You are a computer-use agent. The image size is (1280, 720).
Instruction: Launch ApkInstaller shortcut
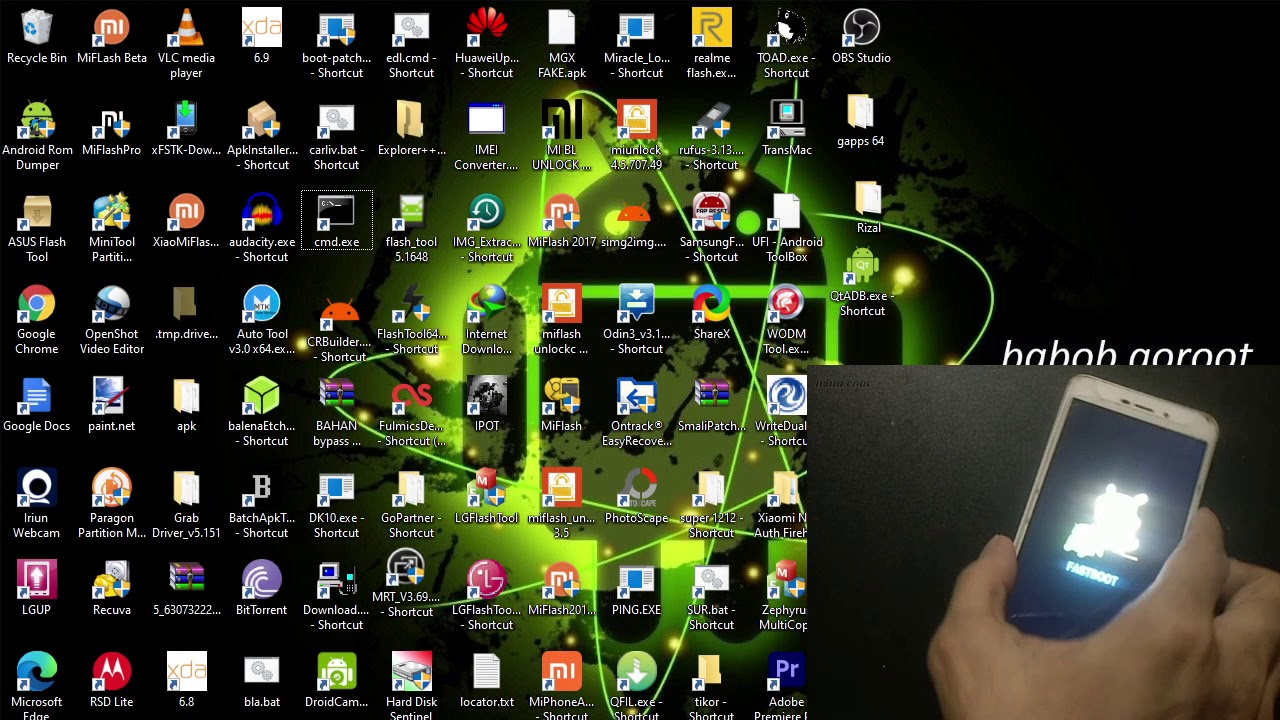click(x=261, y=121)
